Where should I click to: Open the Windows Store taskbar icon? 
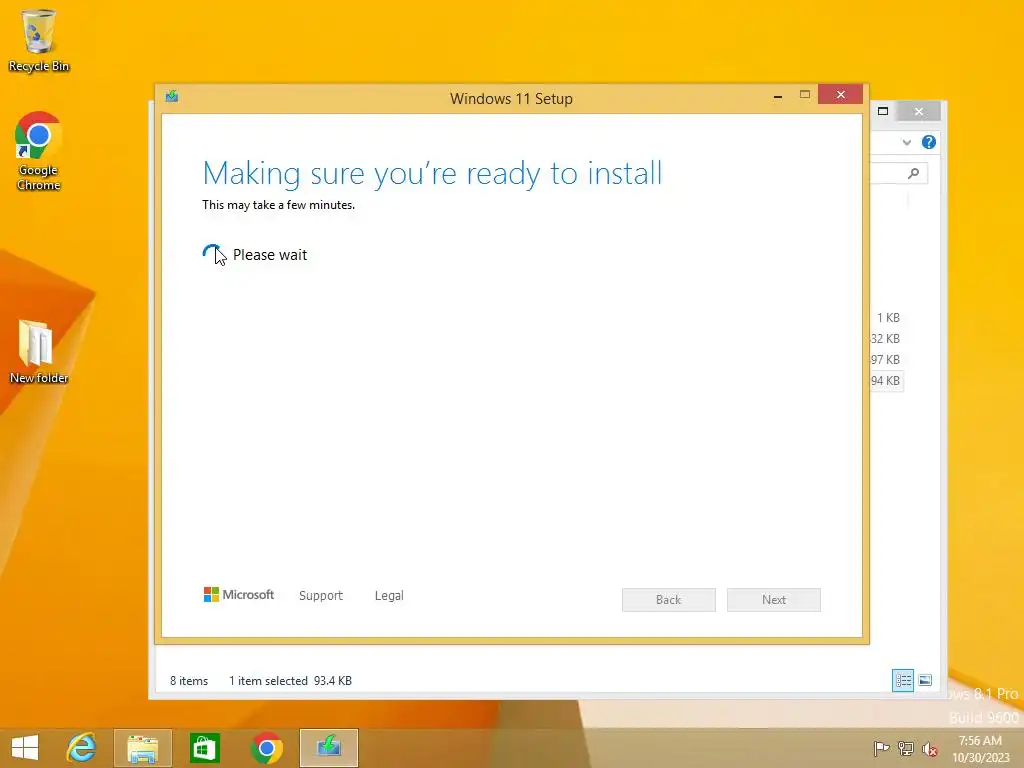204,748
